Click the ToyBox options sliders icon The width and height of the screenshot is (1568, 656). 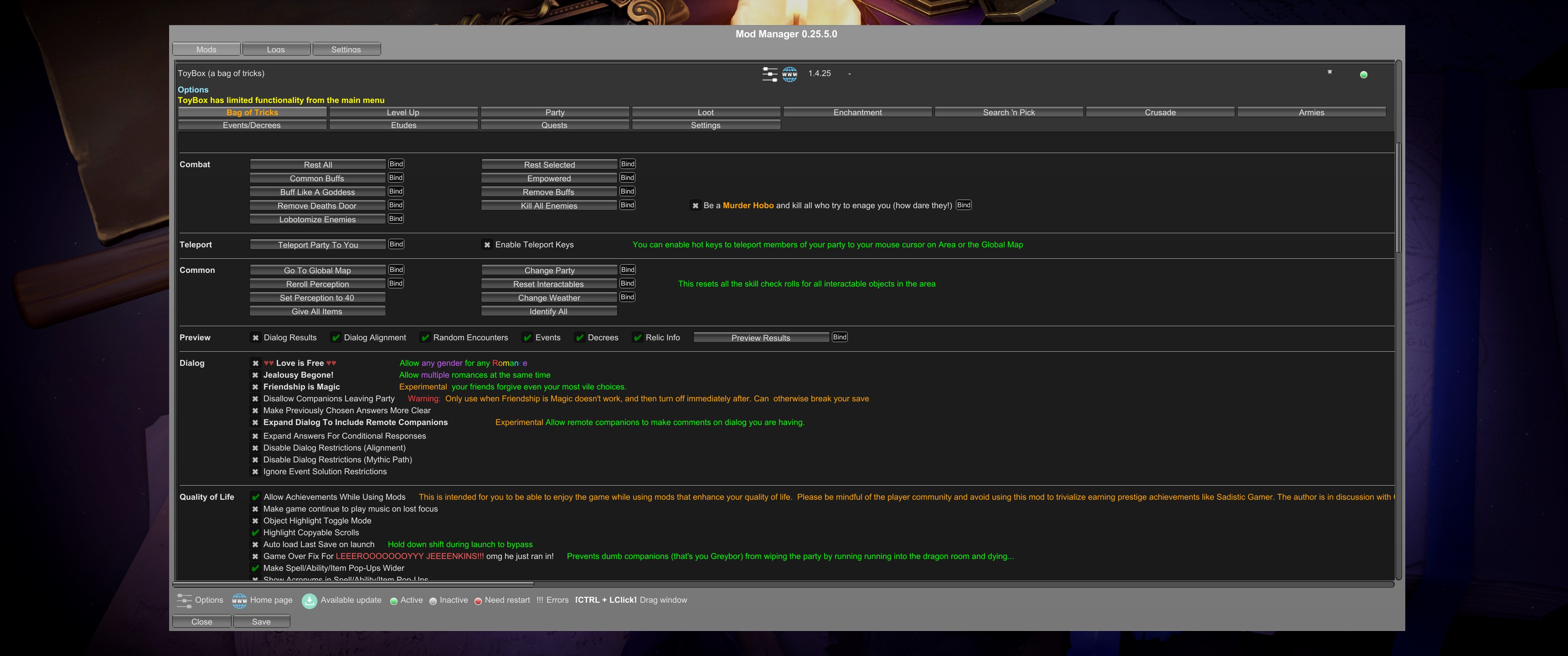click(x=769, y=74)
